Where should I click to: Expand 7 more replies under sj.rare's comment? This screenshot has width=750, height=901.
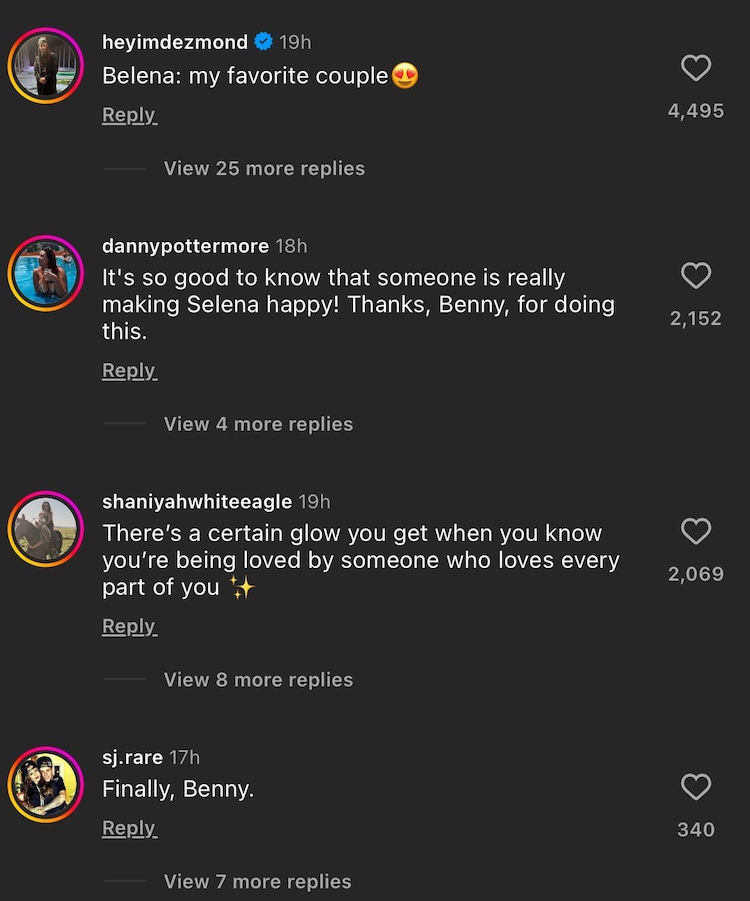(257, 882)
